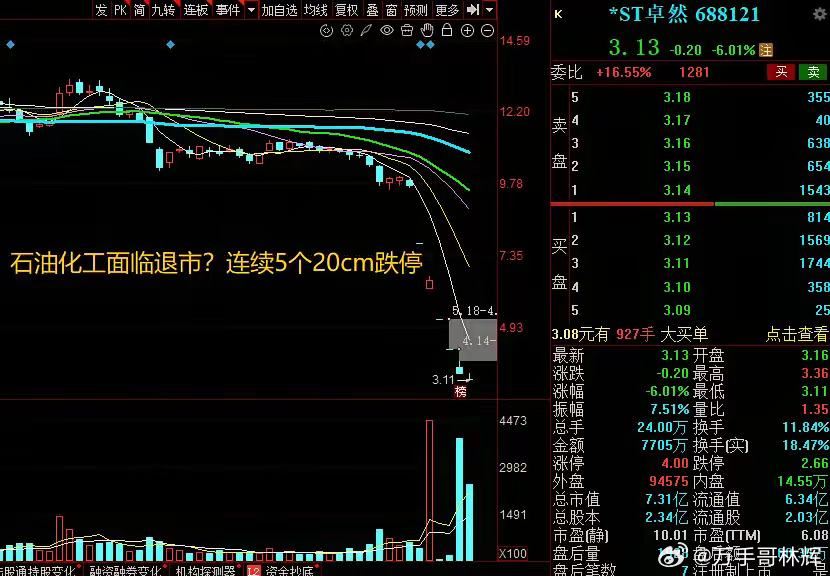The height and width of the screenshot is (576, 830).
Task: Click the 委比 +16.55% value
Action: click(624, 73)
